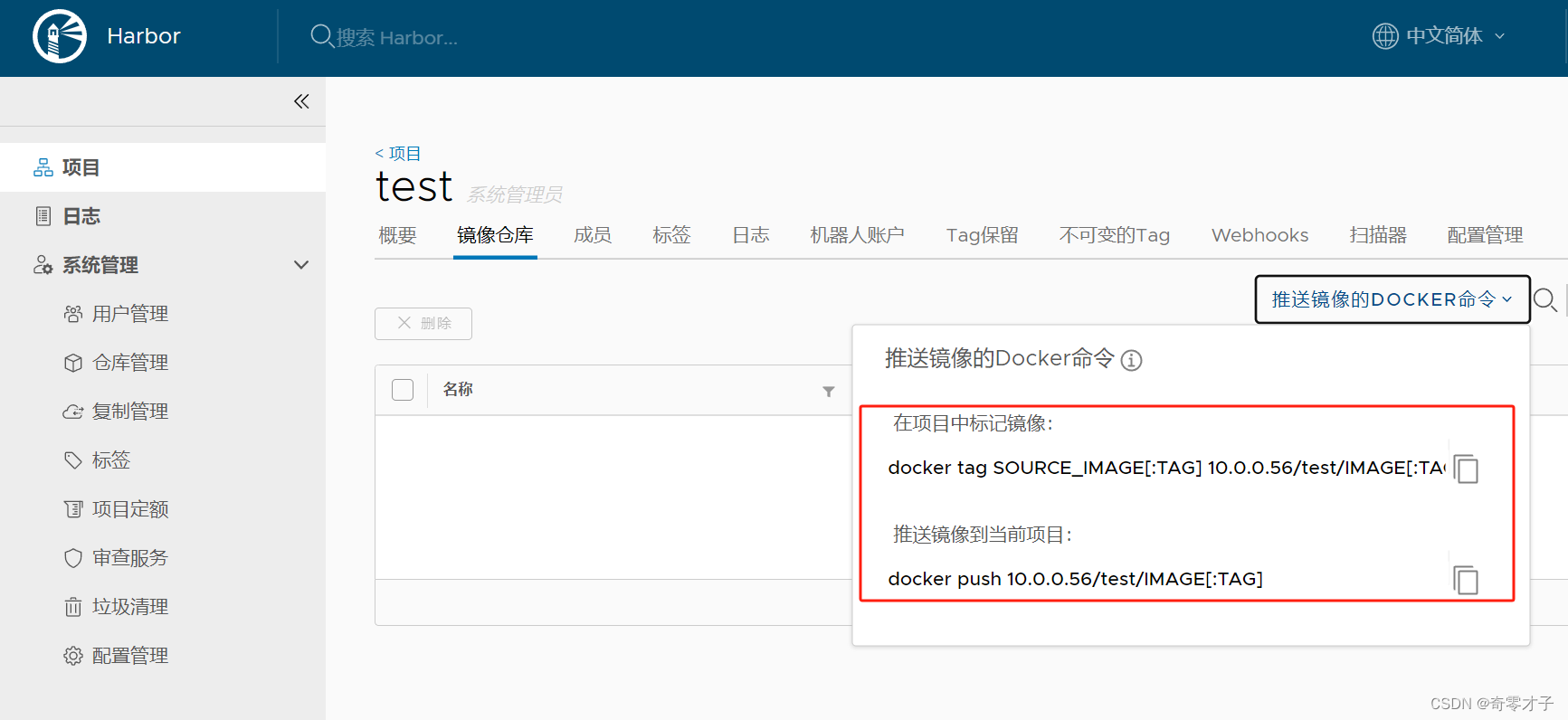Open the Tag保留 tab

[982, 235]
